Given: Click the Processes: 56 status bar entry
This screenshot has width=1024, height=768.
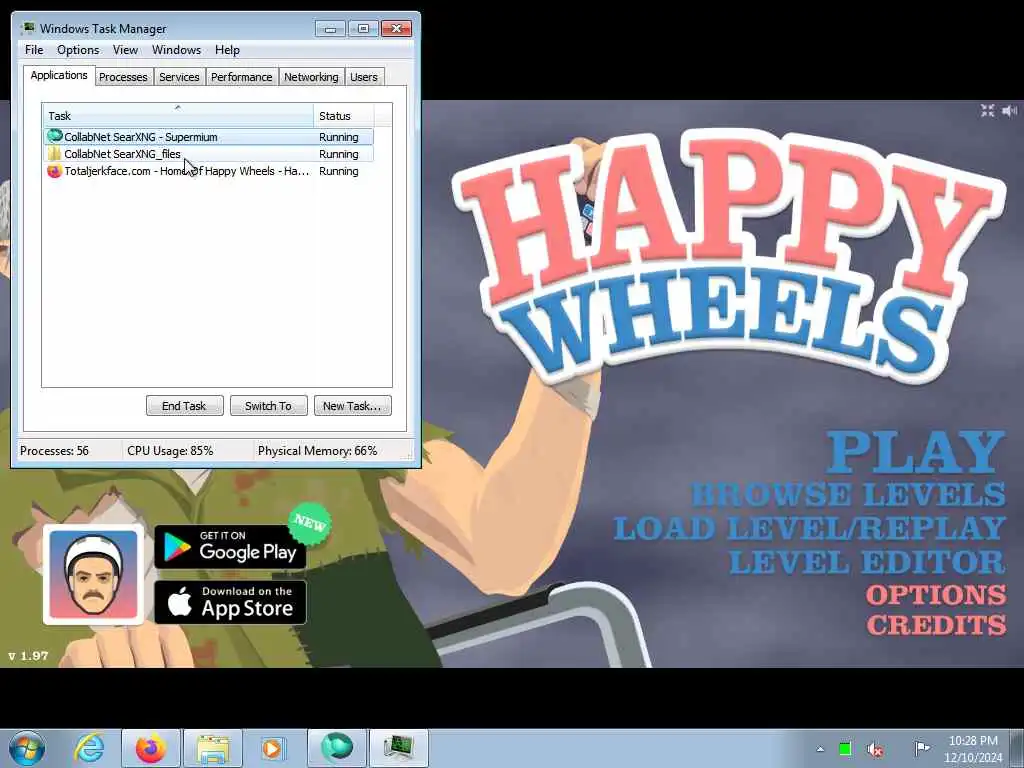Looking at the screenshot, I should 55,451.
